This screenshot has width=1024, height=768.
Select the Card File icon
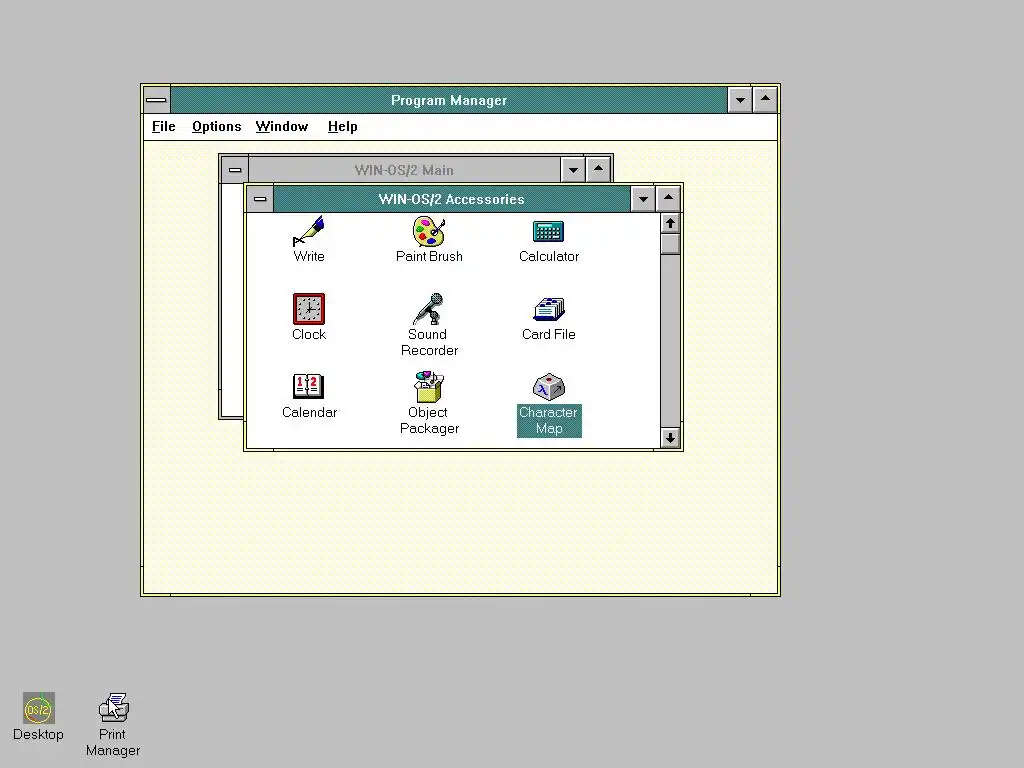pyautogui.click(x=549, y=309)
